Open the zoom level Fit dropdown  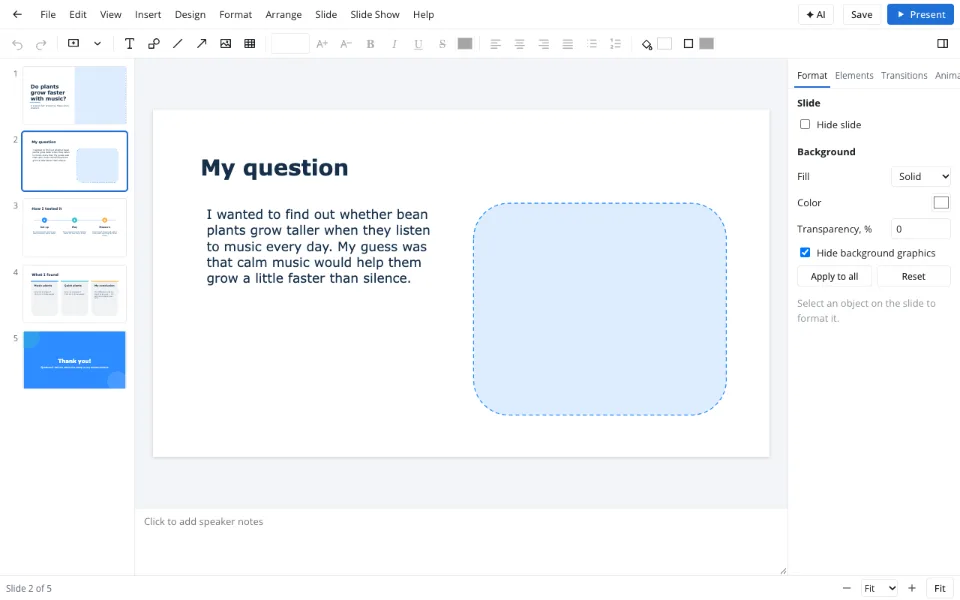[x=879, y=588]
